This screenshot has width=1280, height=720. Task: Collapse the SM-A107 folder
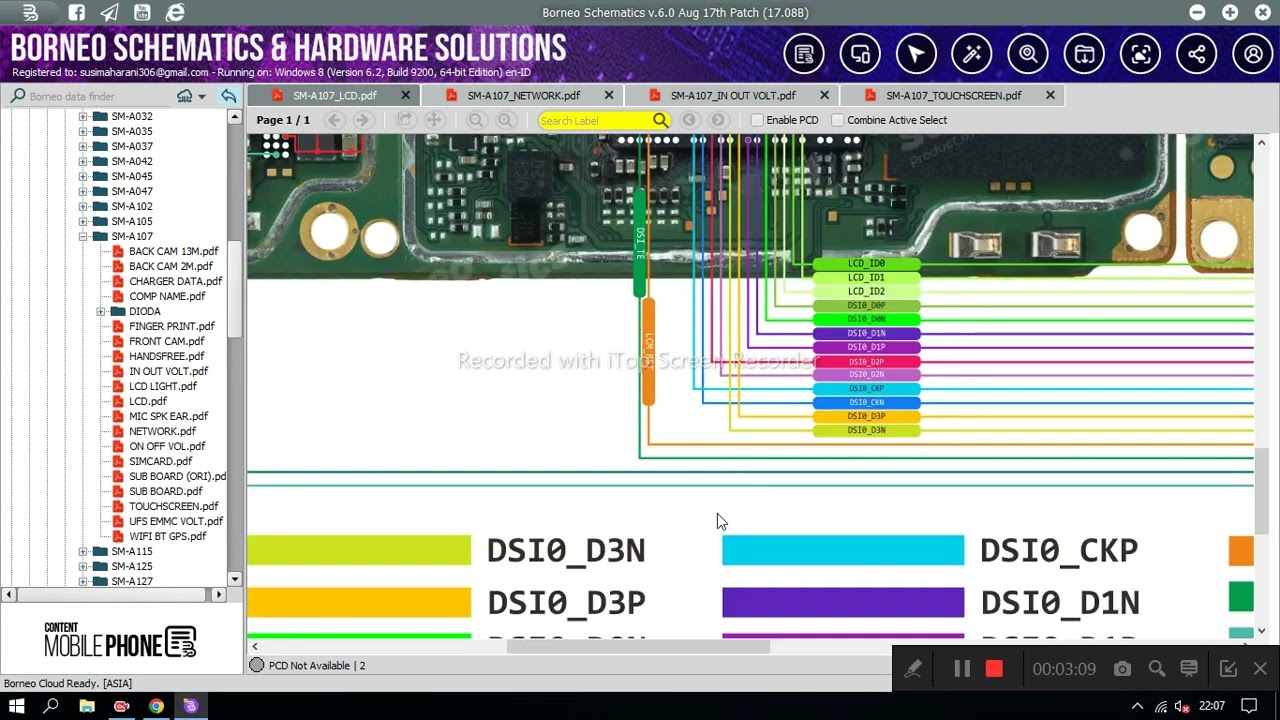(x=84, y=236)
